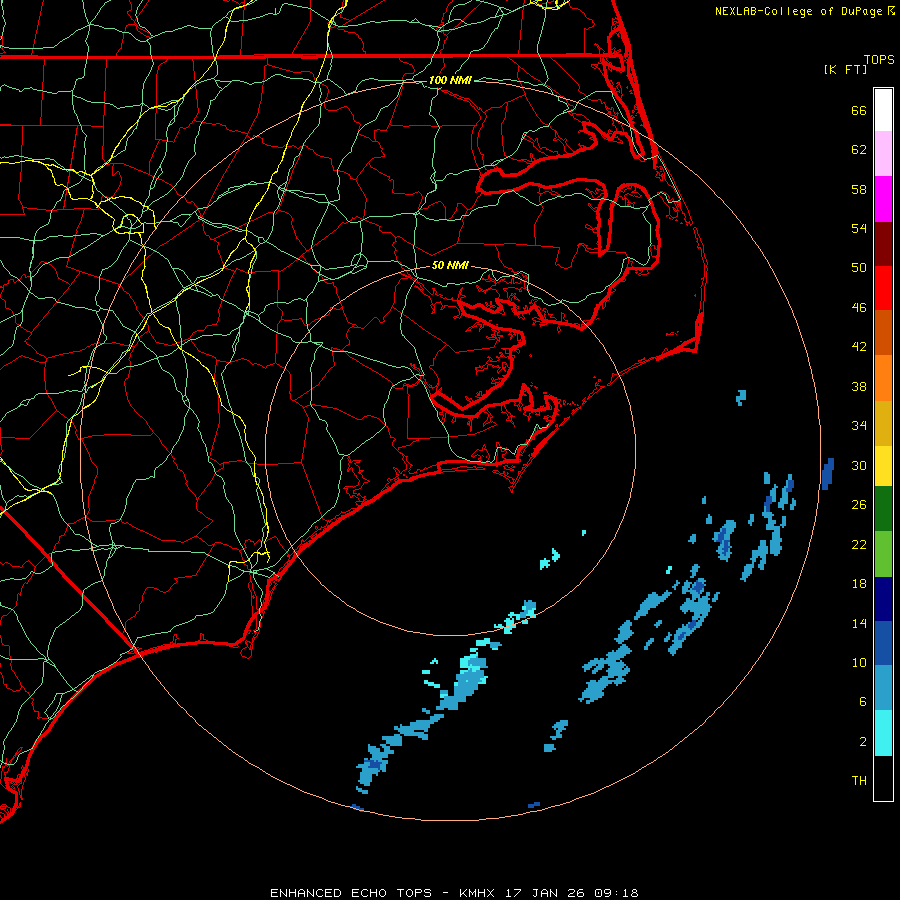Click legend value 14

click(859, 623)
